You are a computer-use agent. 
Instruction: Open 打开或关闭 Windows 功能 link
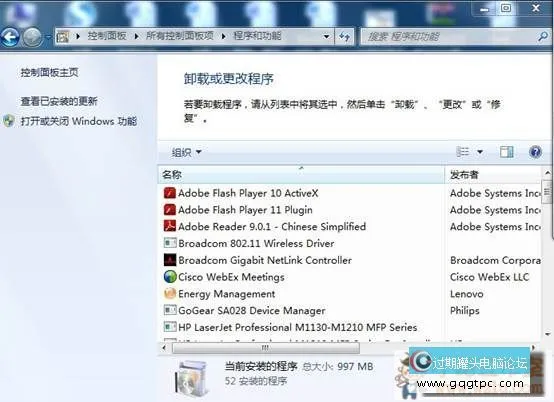coord(78,121)
